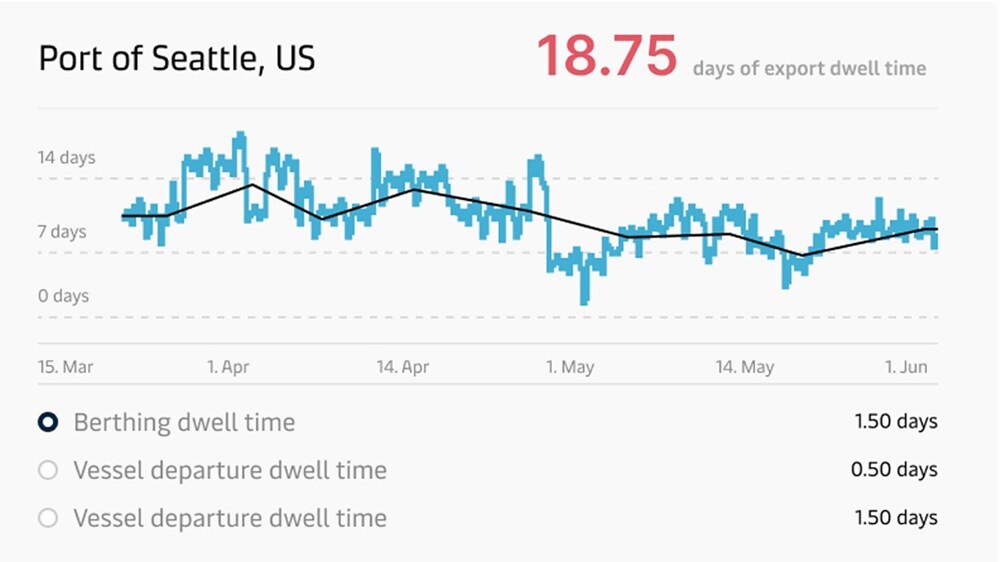Image resolution: width=1000 pixels, height=562 pixels.
Task: Click the Port of Seattle, US title
Action: pos(177,58)
